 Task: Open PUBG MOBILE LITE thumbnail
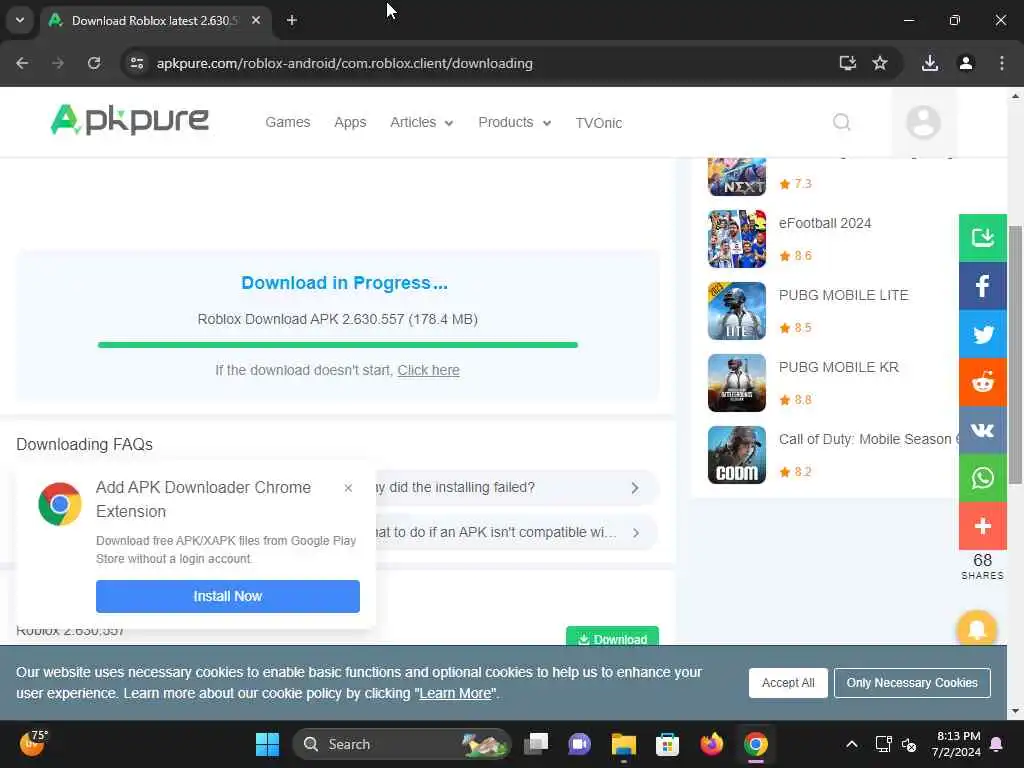tap(737, 311)
